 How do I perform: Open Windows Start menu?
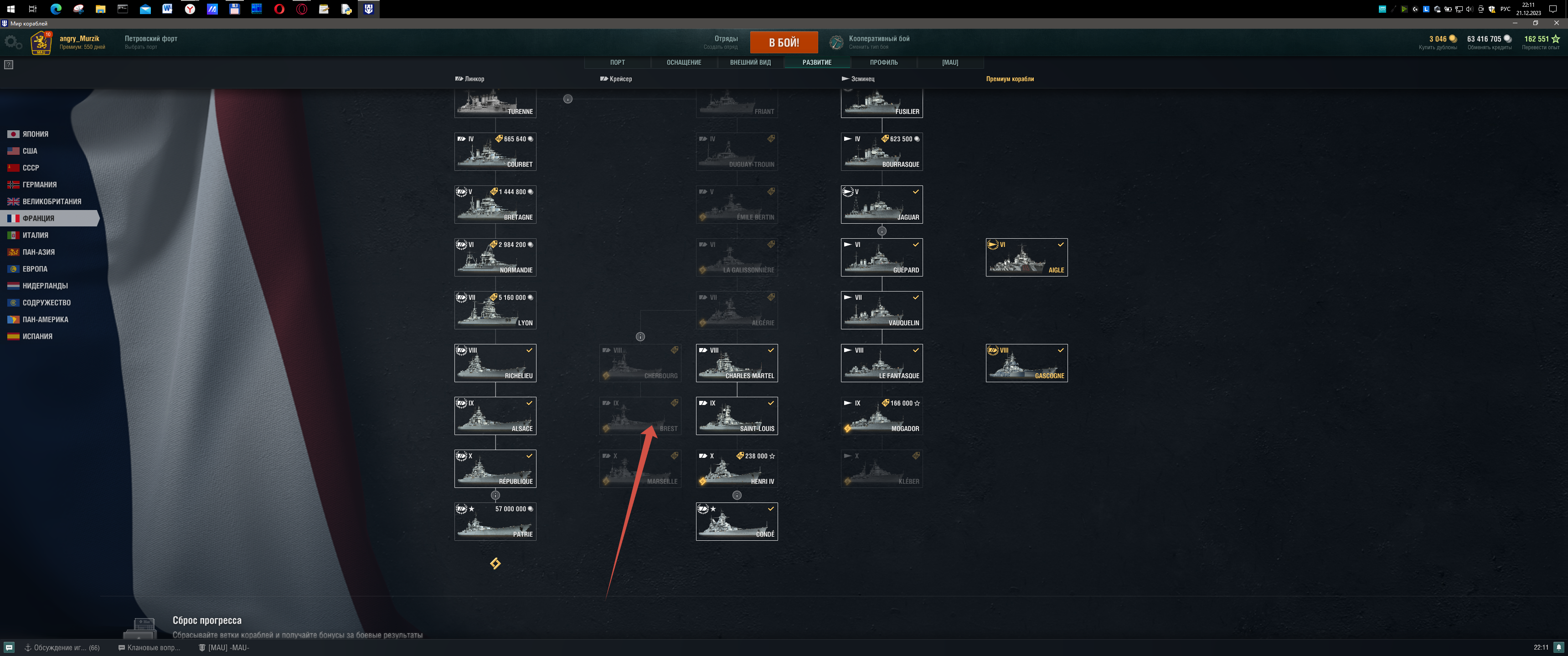point(11,9)
